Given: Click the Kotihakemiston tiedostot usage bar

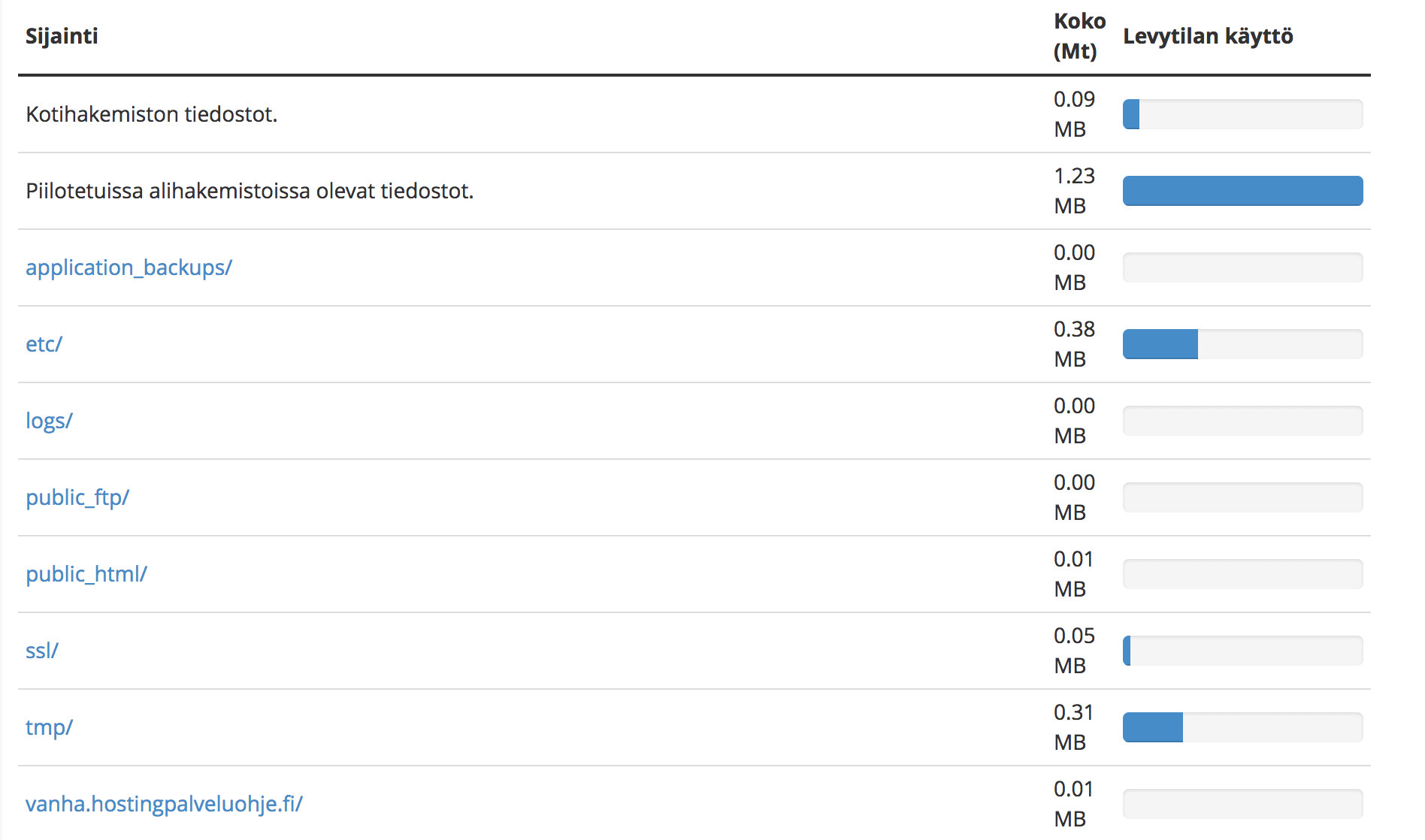Looking at the screenshot, I should click(x=1242, y=114).
